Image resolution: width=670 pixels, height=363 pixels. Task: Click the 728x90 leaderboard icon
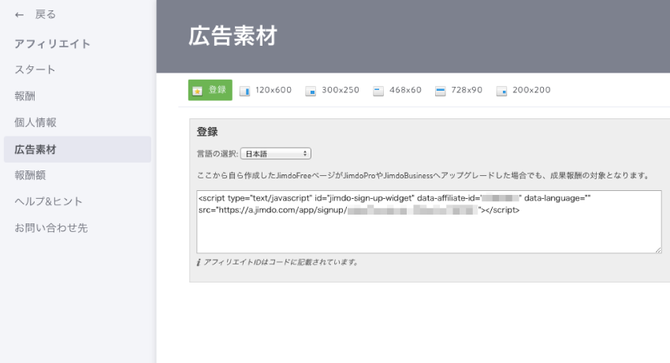click(x=440, y=91)
